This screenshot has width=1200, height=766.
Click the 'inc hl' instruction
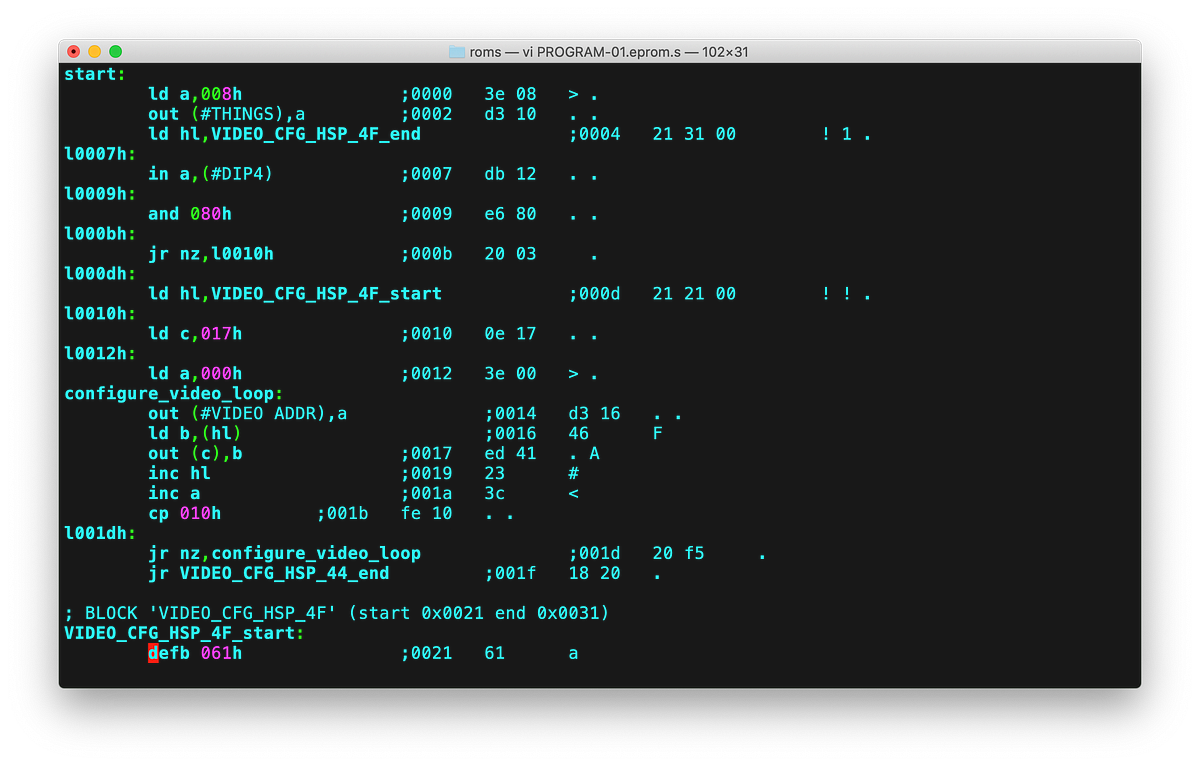click(x=179, y=474)
